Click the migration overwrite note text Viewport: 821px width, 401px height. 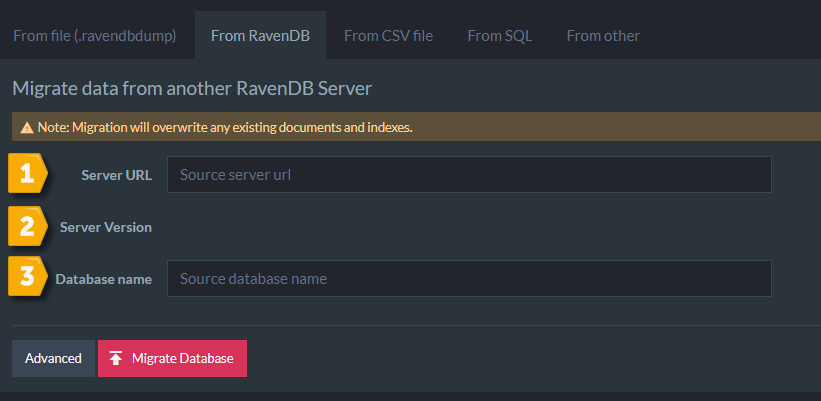225,127
